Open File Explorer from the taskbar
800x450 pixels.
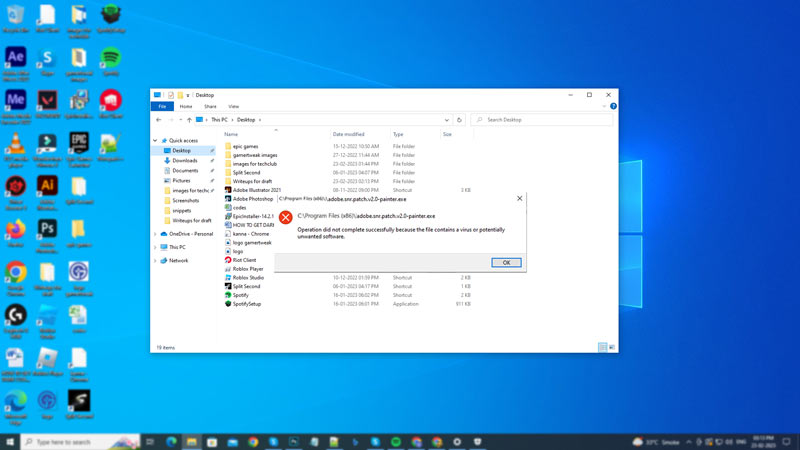[191, 441]
